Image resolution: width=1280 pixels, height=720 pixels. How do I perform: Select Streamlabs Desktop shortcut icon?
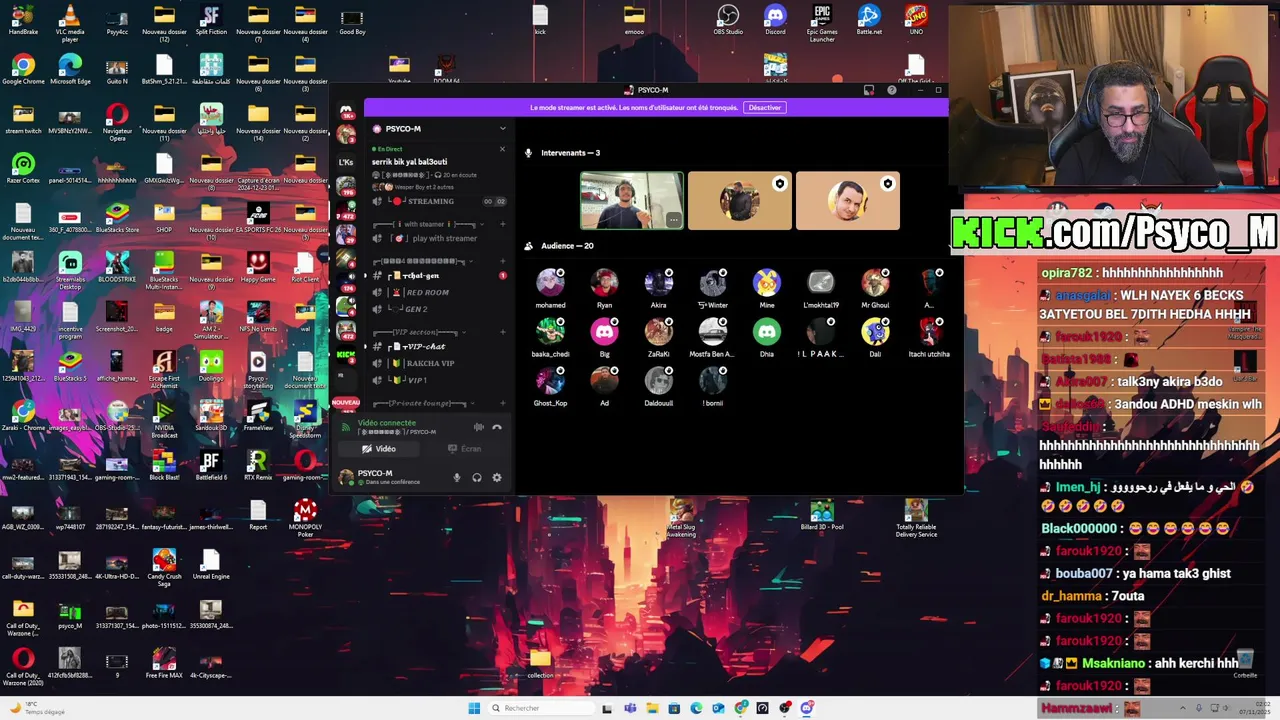pos(70,269)
